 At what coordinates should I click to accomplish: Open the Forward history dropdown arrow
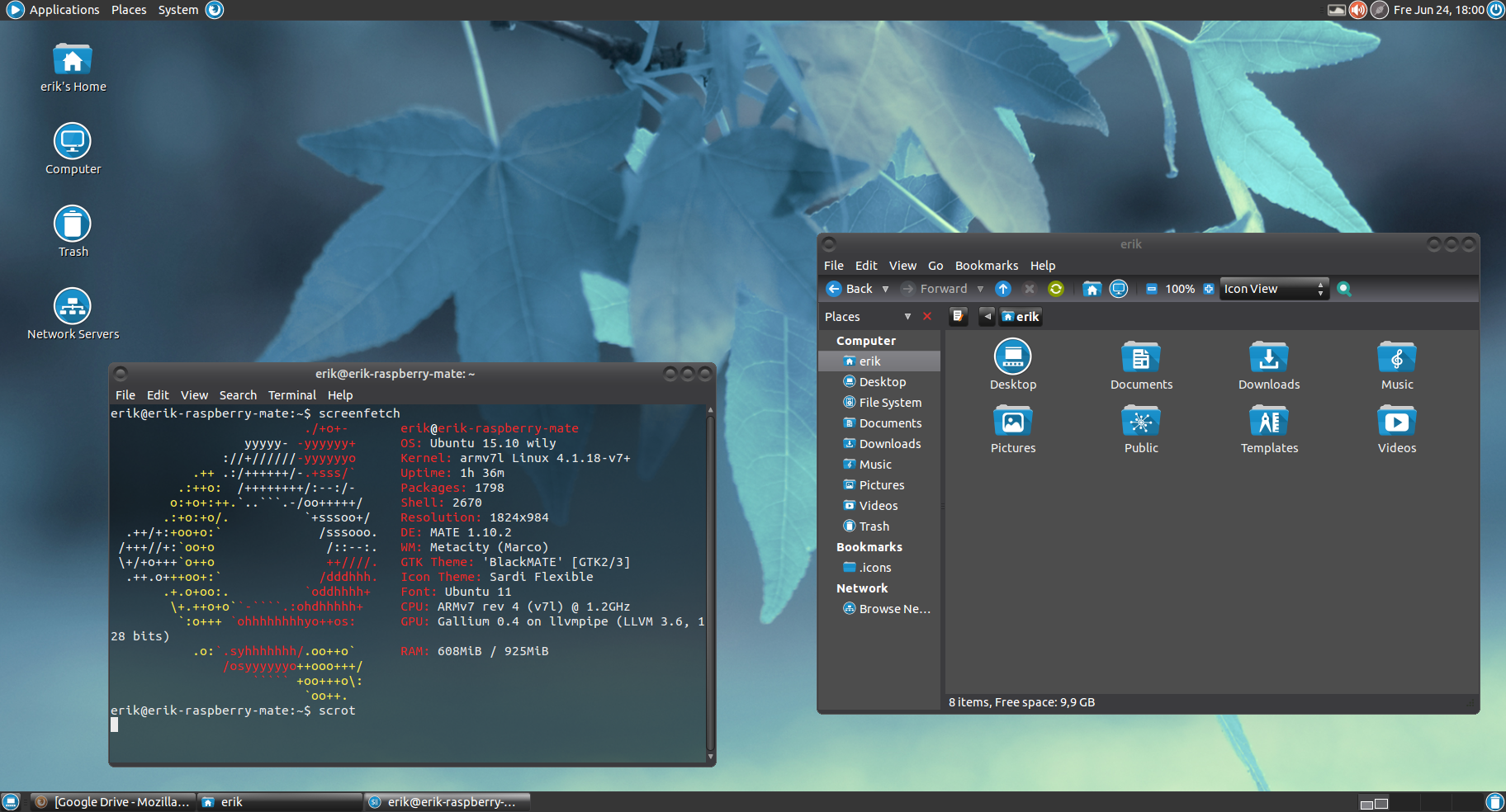[981, 289]
